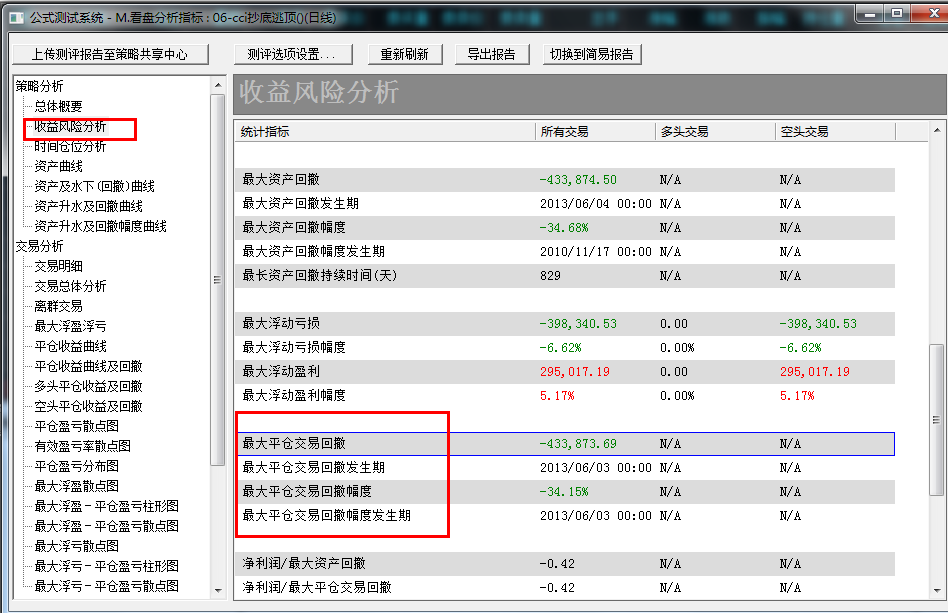Open 最大浮盈浮亏 tree item
The image size is (948, 613).
pyautogui.click(x=70, y=326)
